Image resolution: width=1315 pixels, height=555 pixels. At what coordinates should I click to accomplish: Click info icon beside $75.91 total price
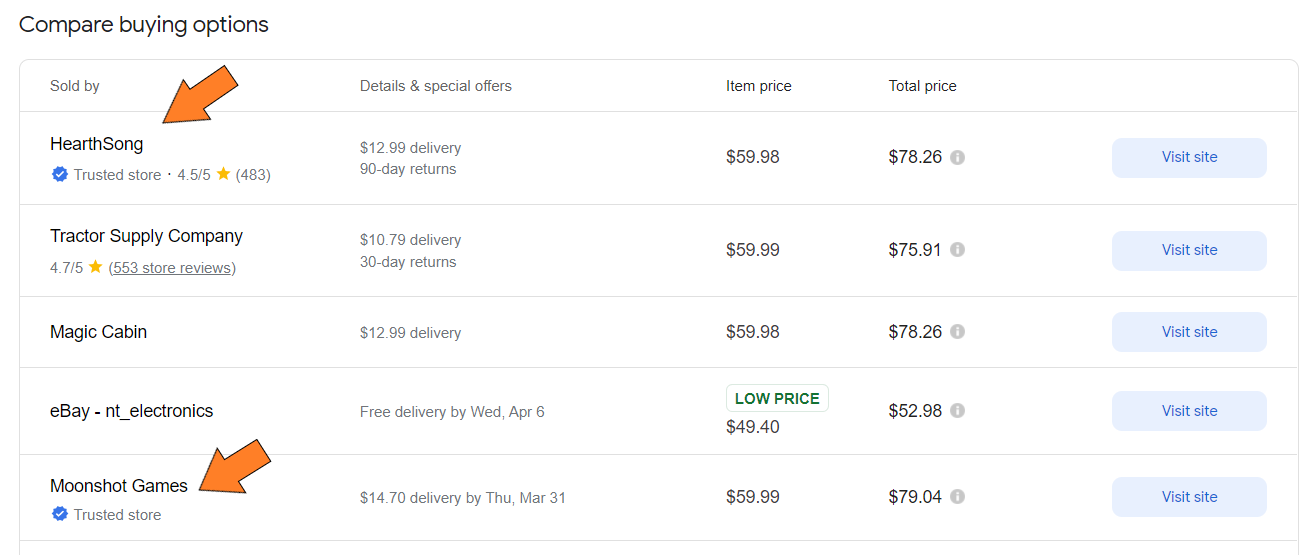(x=957, y=250)
